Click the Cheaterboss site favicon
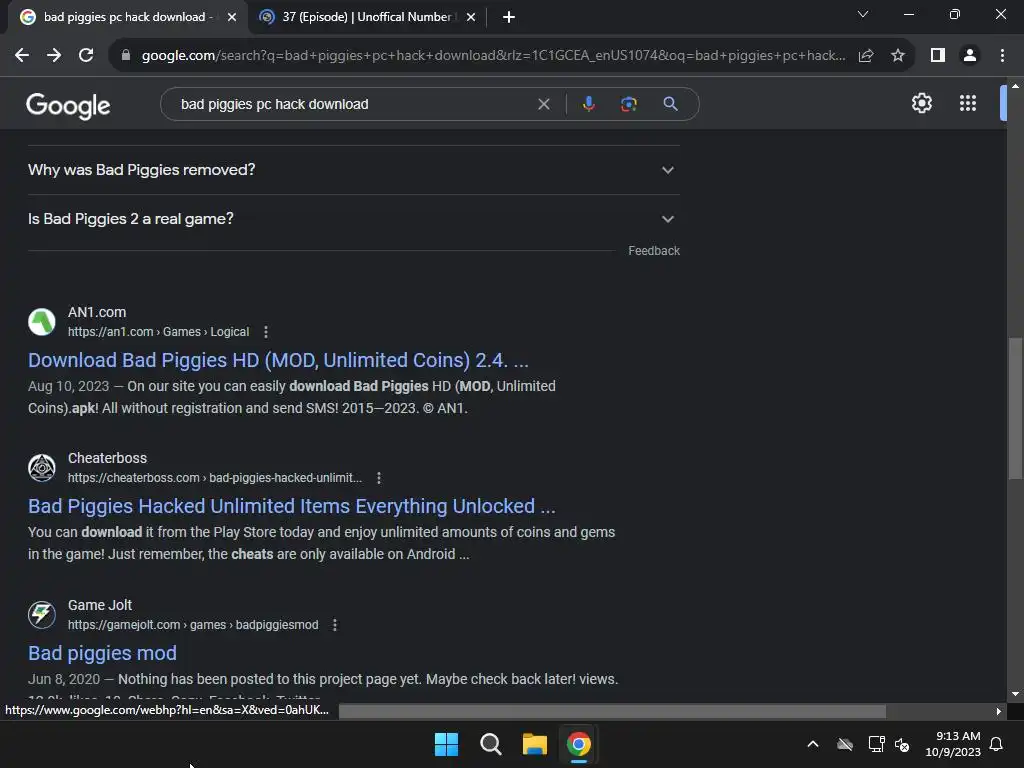This screenshot has width=1024, height=768. point(42,468)
